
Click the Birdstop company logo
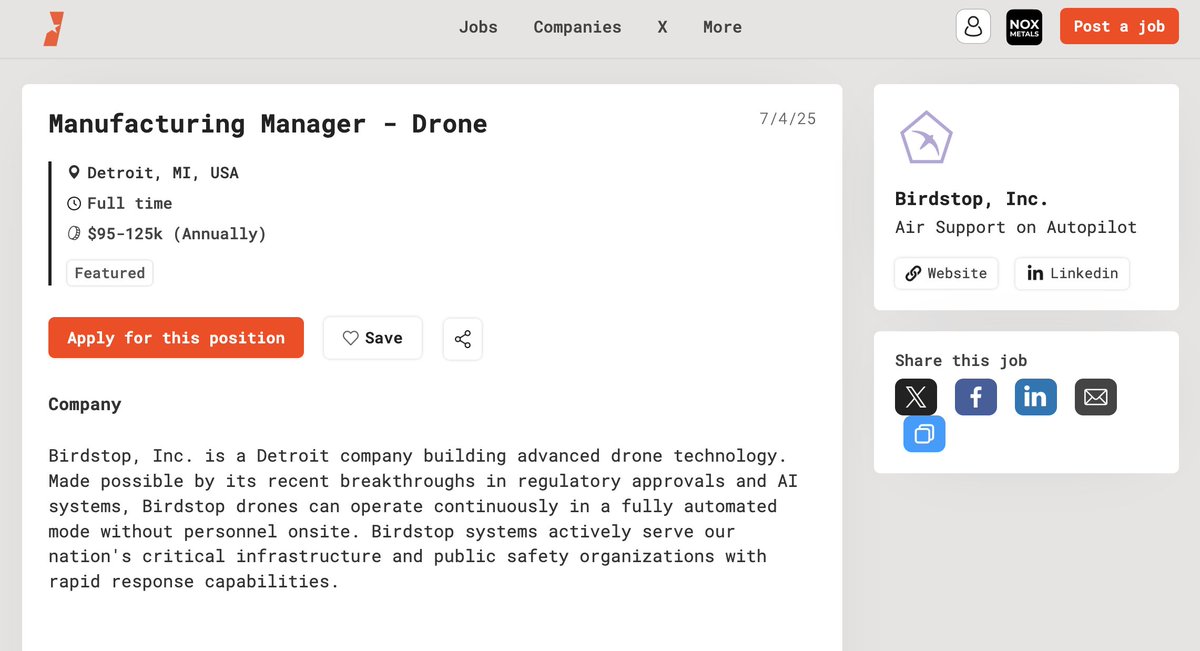coord(926,138)
